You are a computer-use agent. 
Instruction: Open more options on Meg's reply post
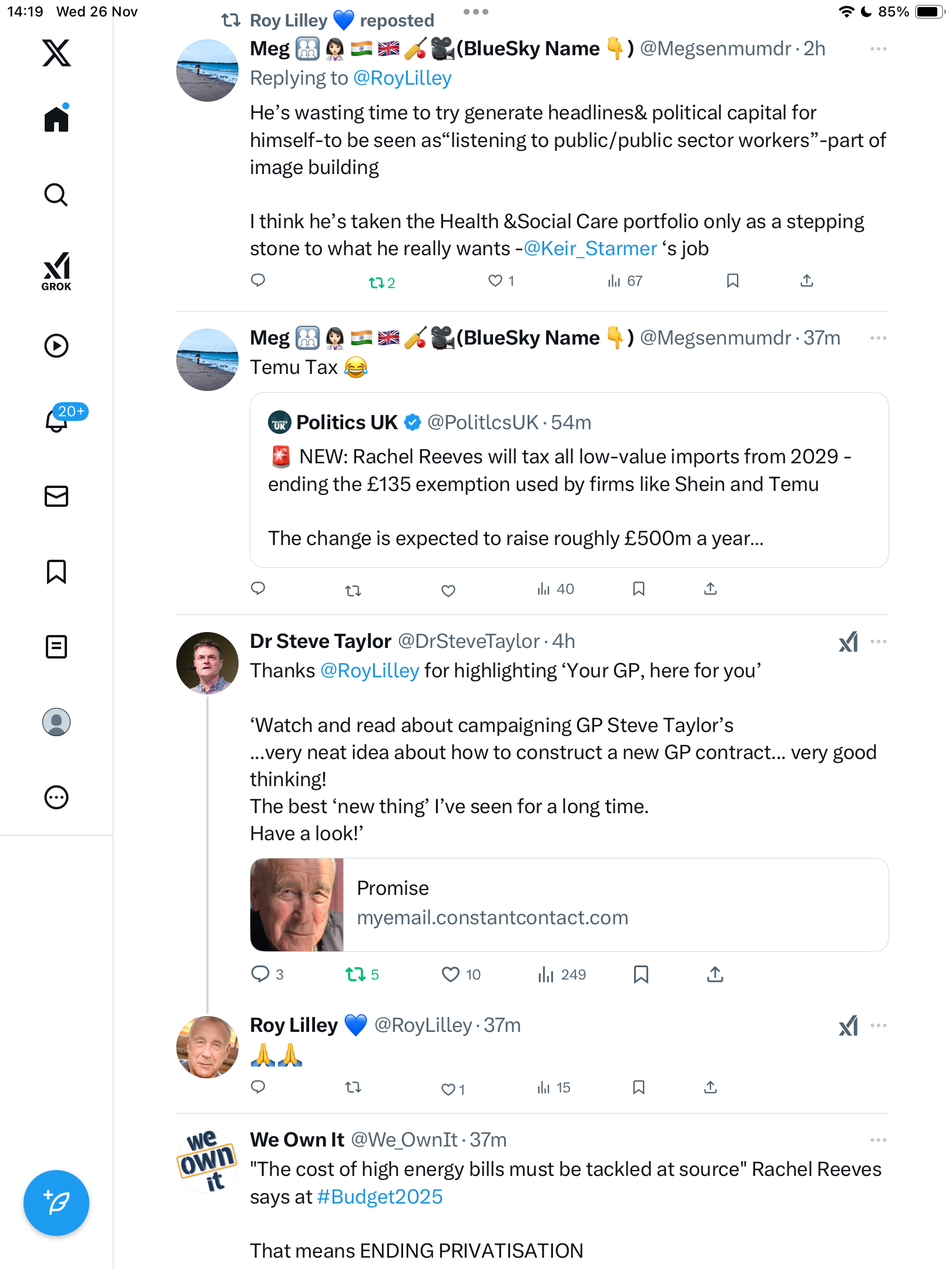[878, 49]
